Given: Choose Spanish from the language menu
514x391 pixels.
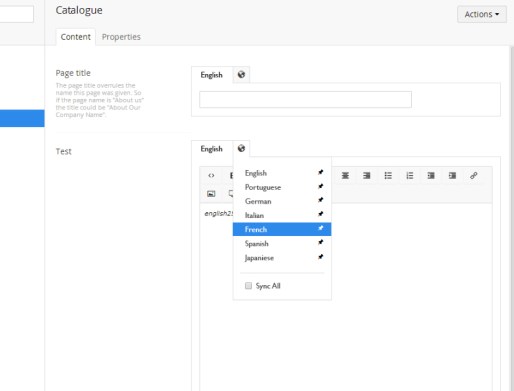Looking at the screenshot, I should [x=256, y=244].
